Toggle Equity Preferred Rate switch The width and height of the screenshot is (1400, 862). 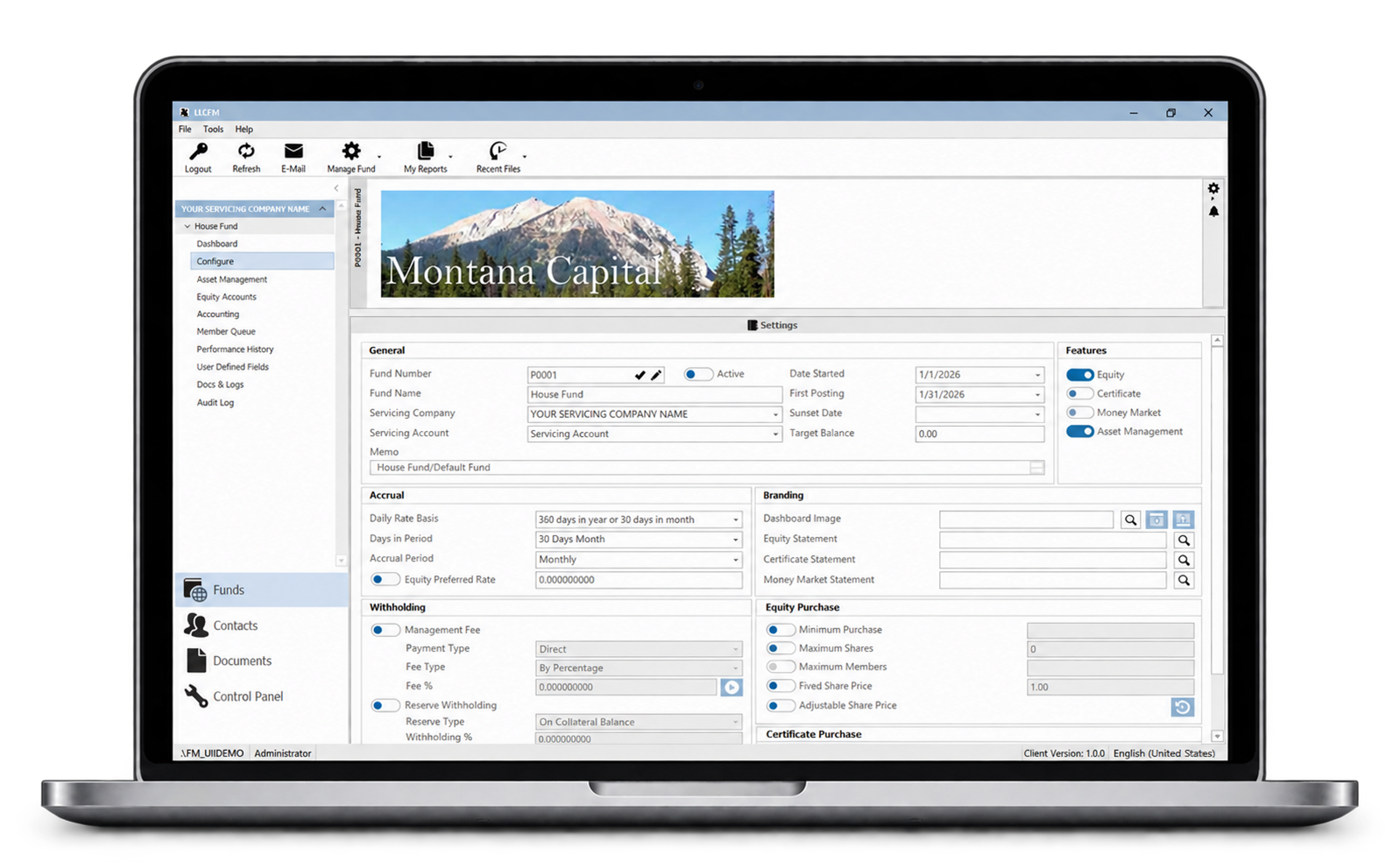tap(385, 580)
